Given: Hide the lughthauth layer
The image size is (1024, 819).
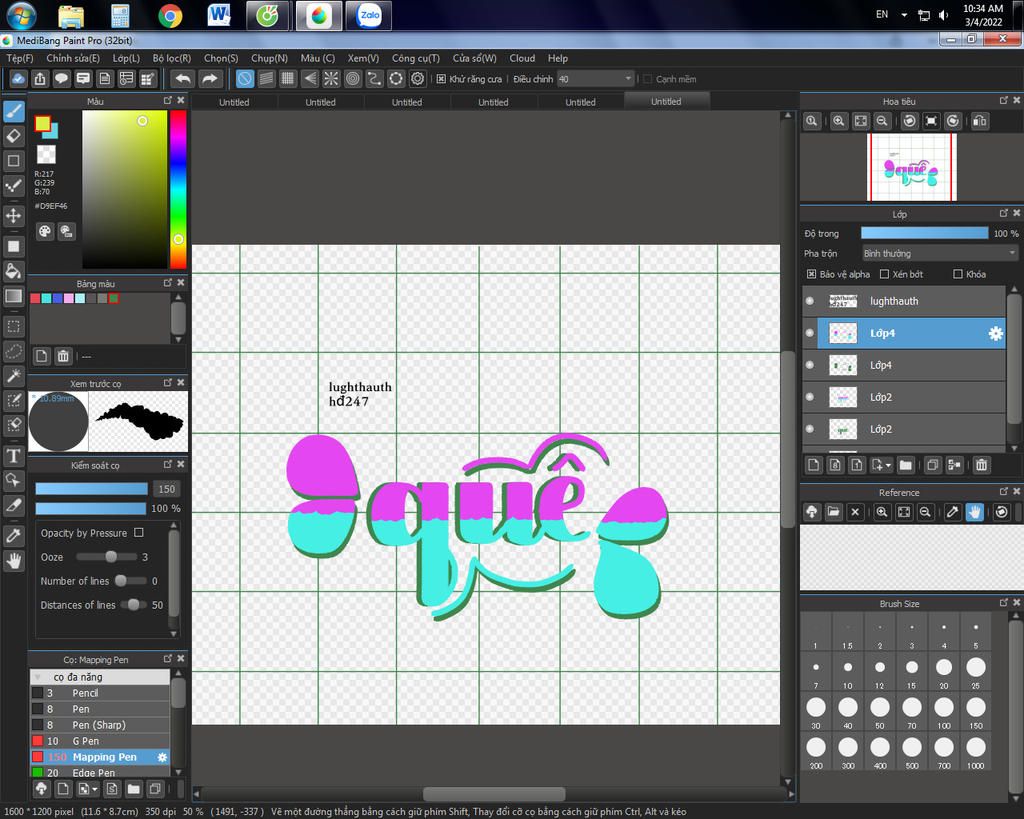Looking at the screenshot, I should tap(810, 301).
